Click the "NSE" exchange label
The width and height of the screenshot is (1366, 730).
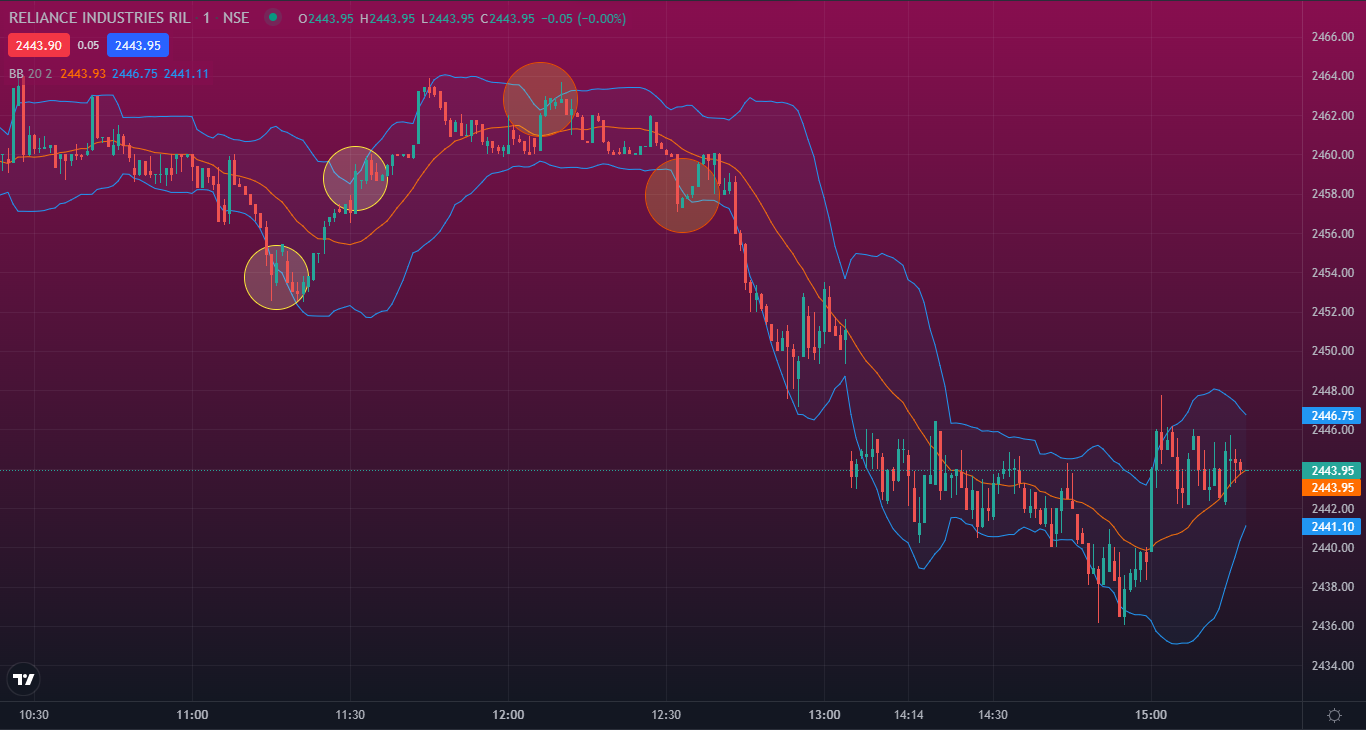pyautogui.click(x=236, y=18)
